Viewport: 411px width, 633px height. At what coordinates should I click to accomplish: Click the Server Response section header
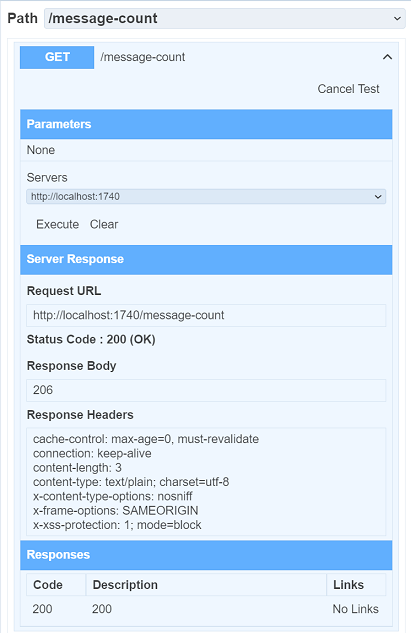(x=206, y=260)
